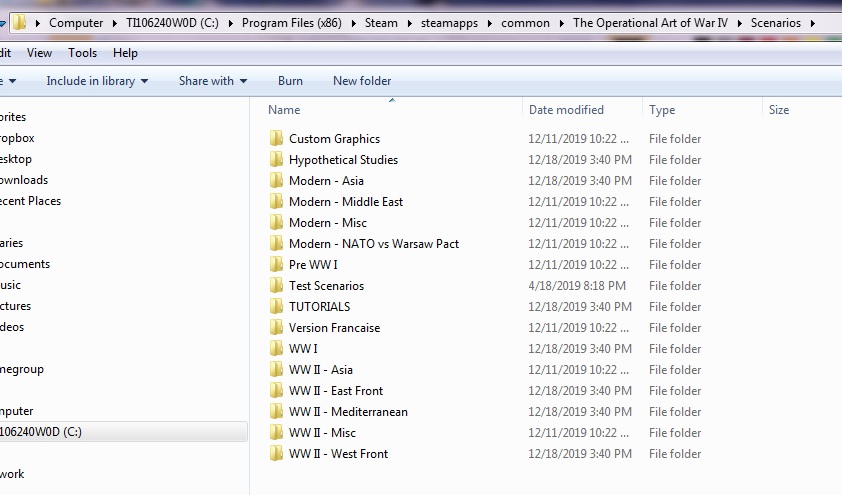Sort by the Type column header

(x=662, y=110)
